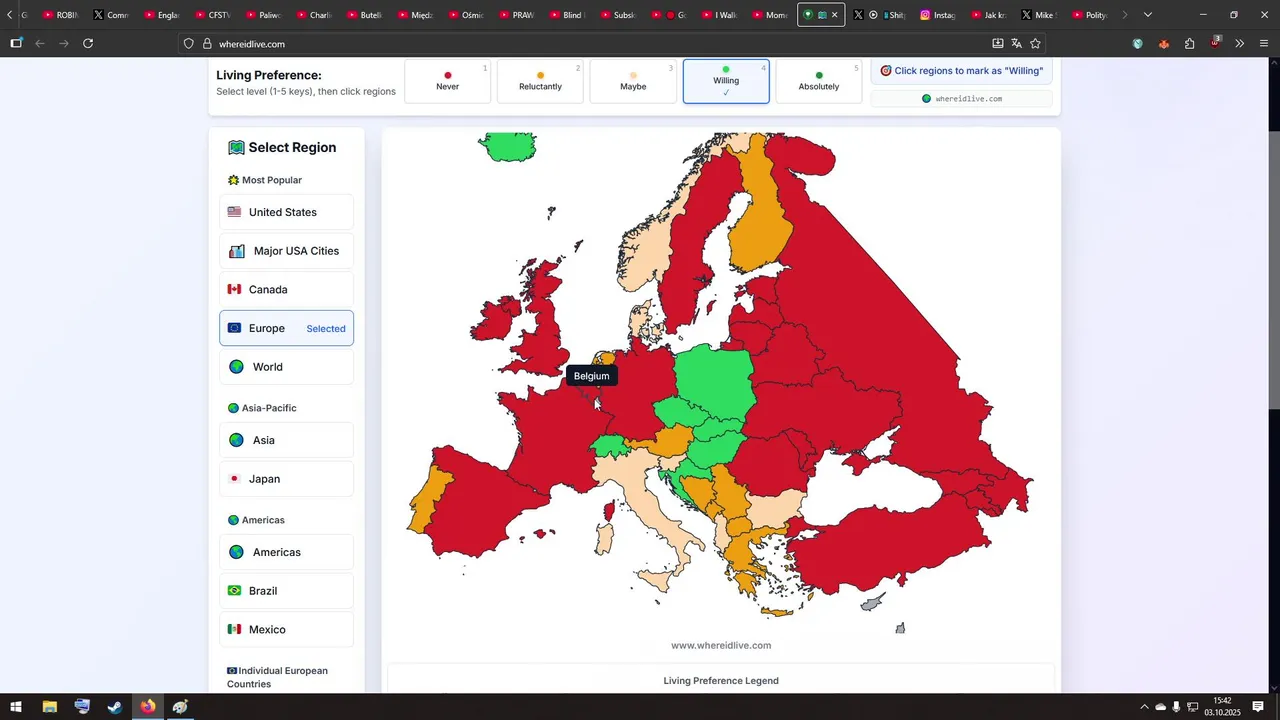Click the whereidlive.com badge link

961,99
